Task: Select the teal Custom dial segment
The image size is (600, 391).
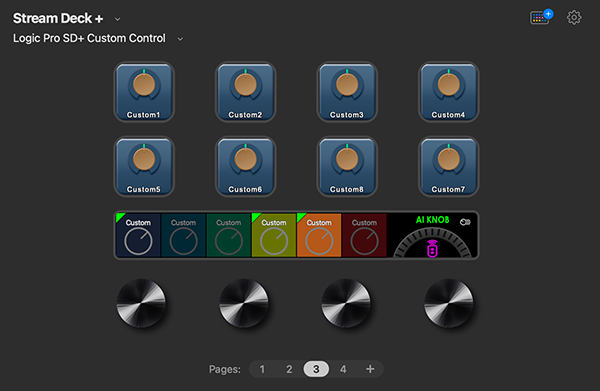Action: click(183, 235)
